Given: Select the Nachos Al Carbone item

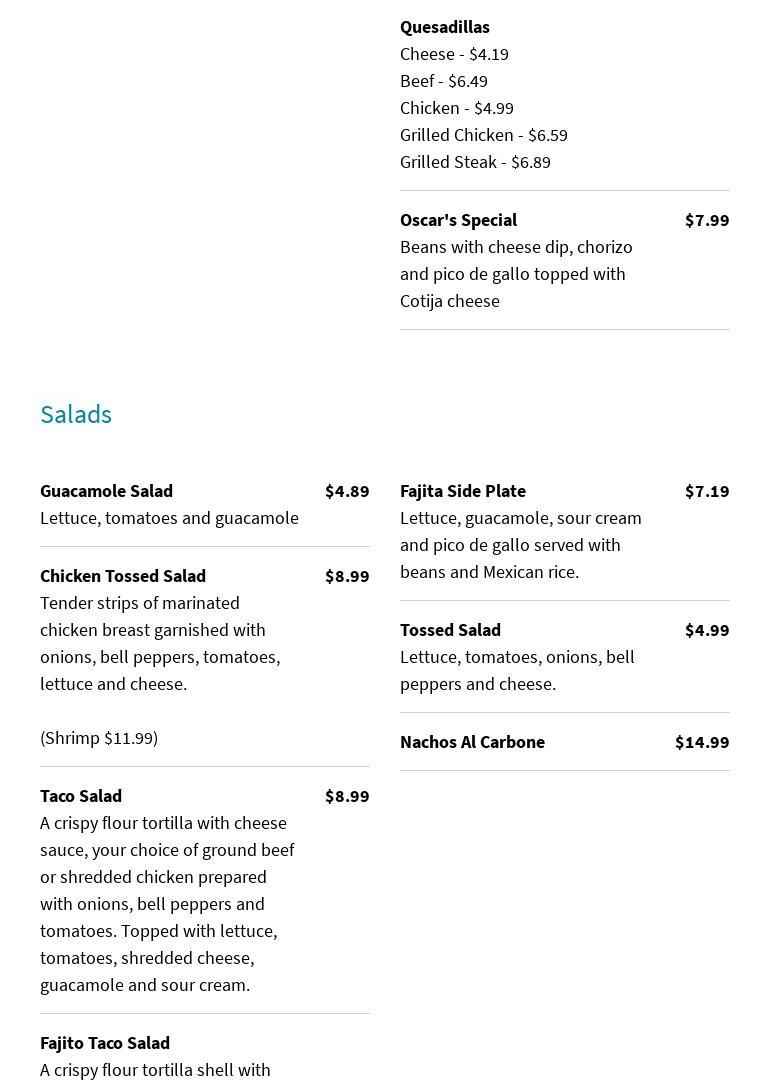Looking at the screenshot, I should 472,742.
